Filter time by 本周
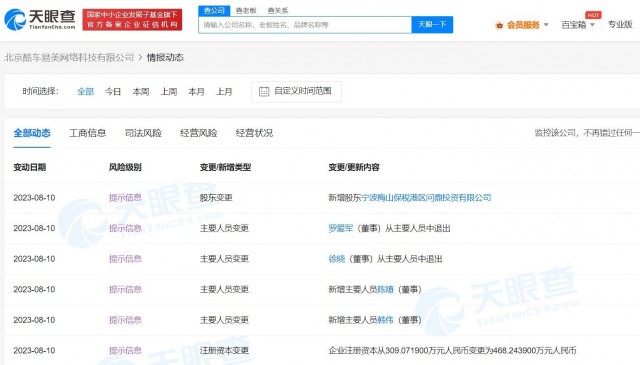This screenshot has width=640, height=365. (141, 91)
